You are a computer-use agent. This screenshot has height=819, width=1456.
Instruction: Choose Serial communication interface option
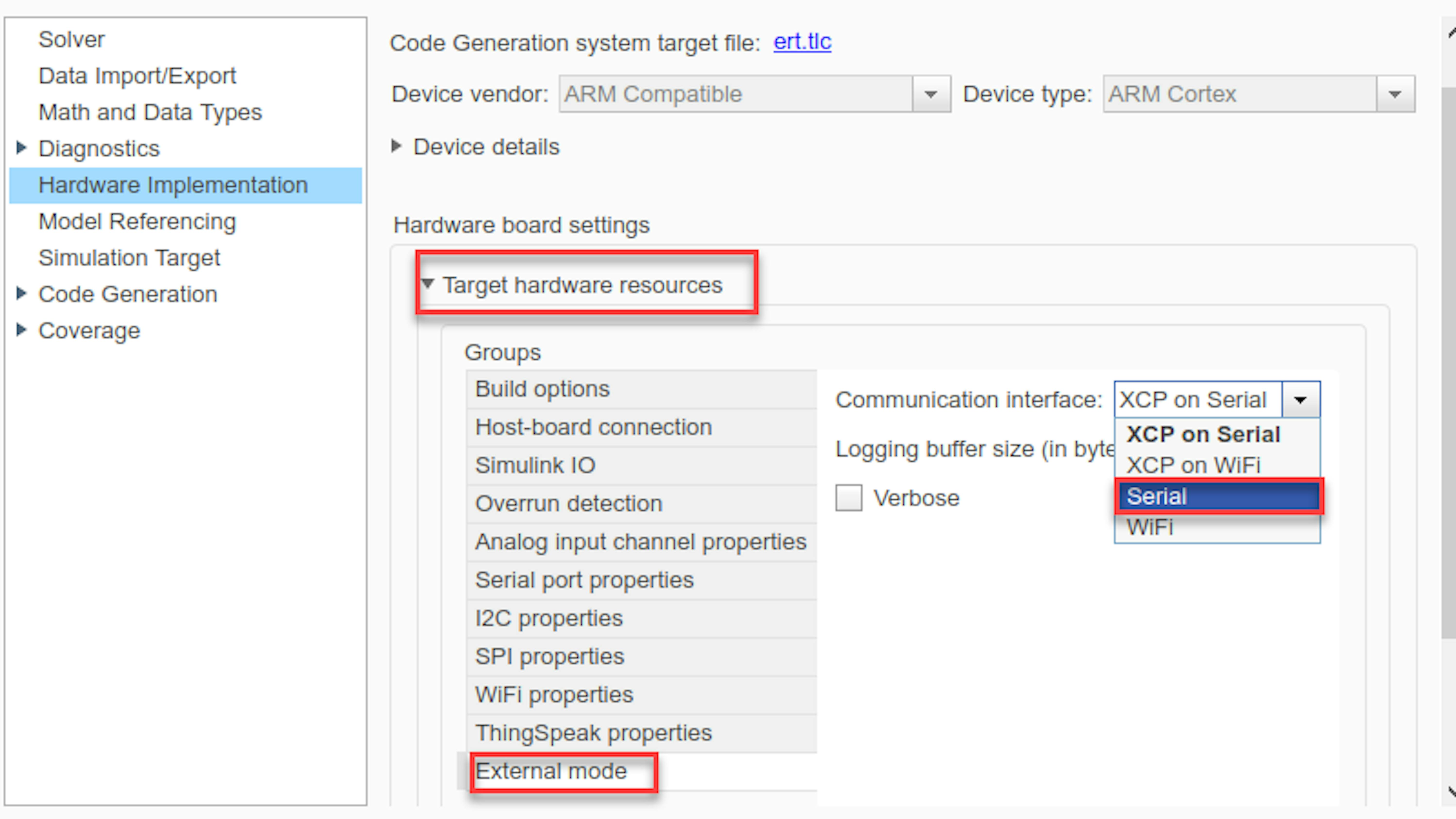click(x=1219, y=496)
